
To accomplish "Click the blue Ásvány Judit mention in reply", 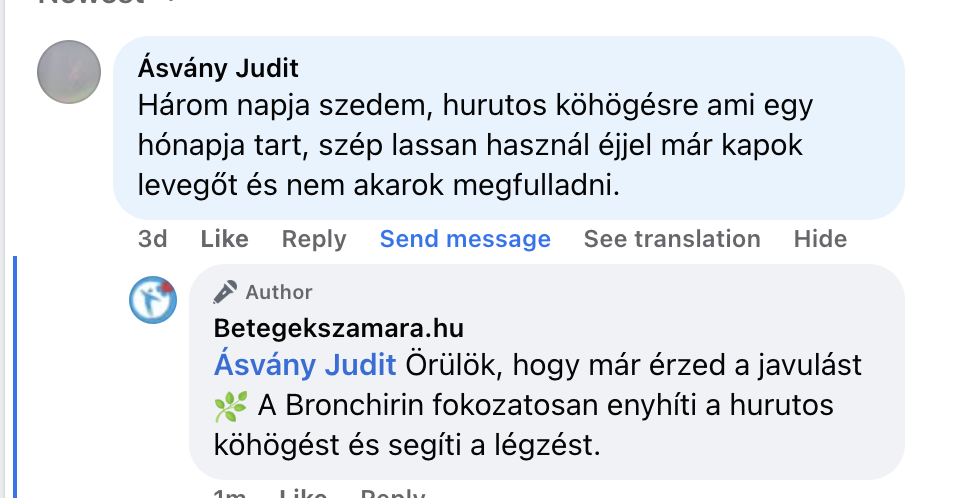I will pyautogui.click(x=305, y=366).
